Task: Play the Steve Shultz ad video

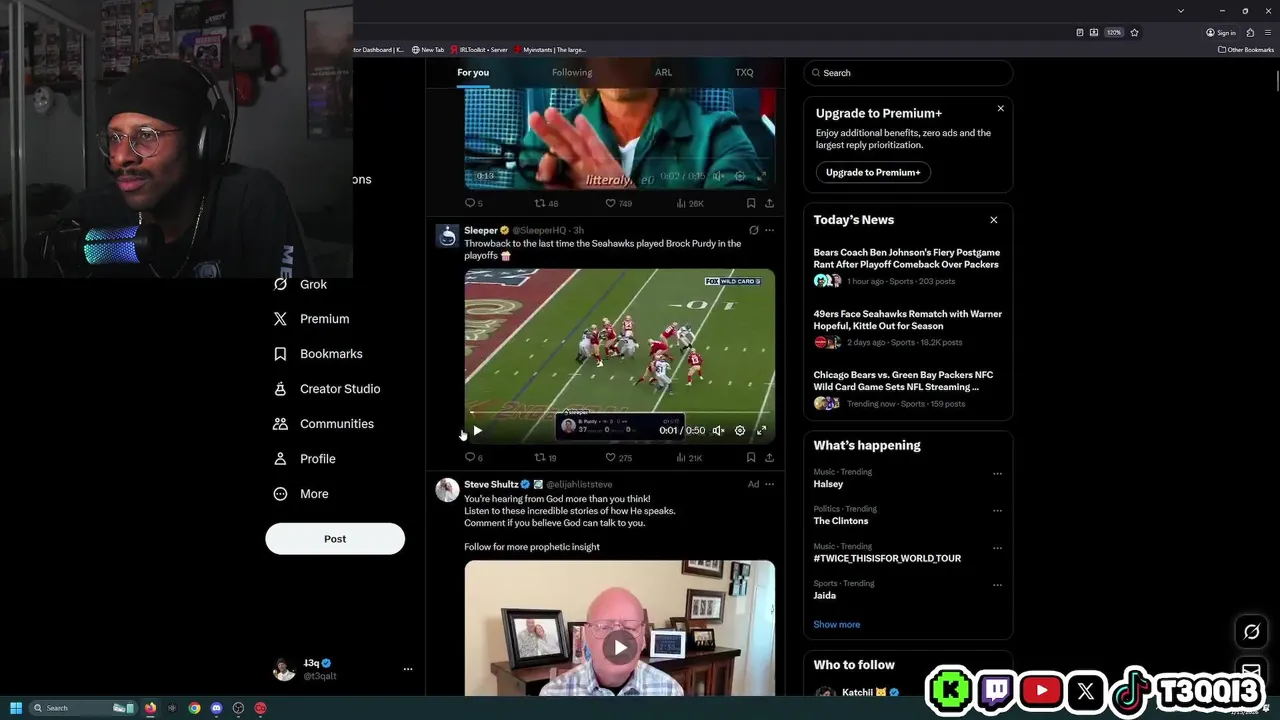Action: [x=620, y=647]
